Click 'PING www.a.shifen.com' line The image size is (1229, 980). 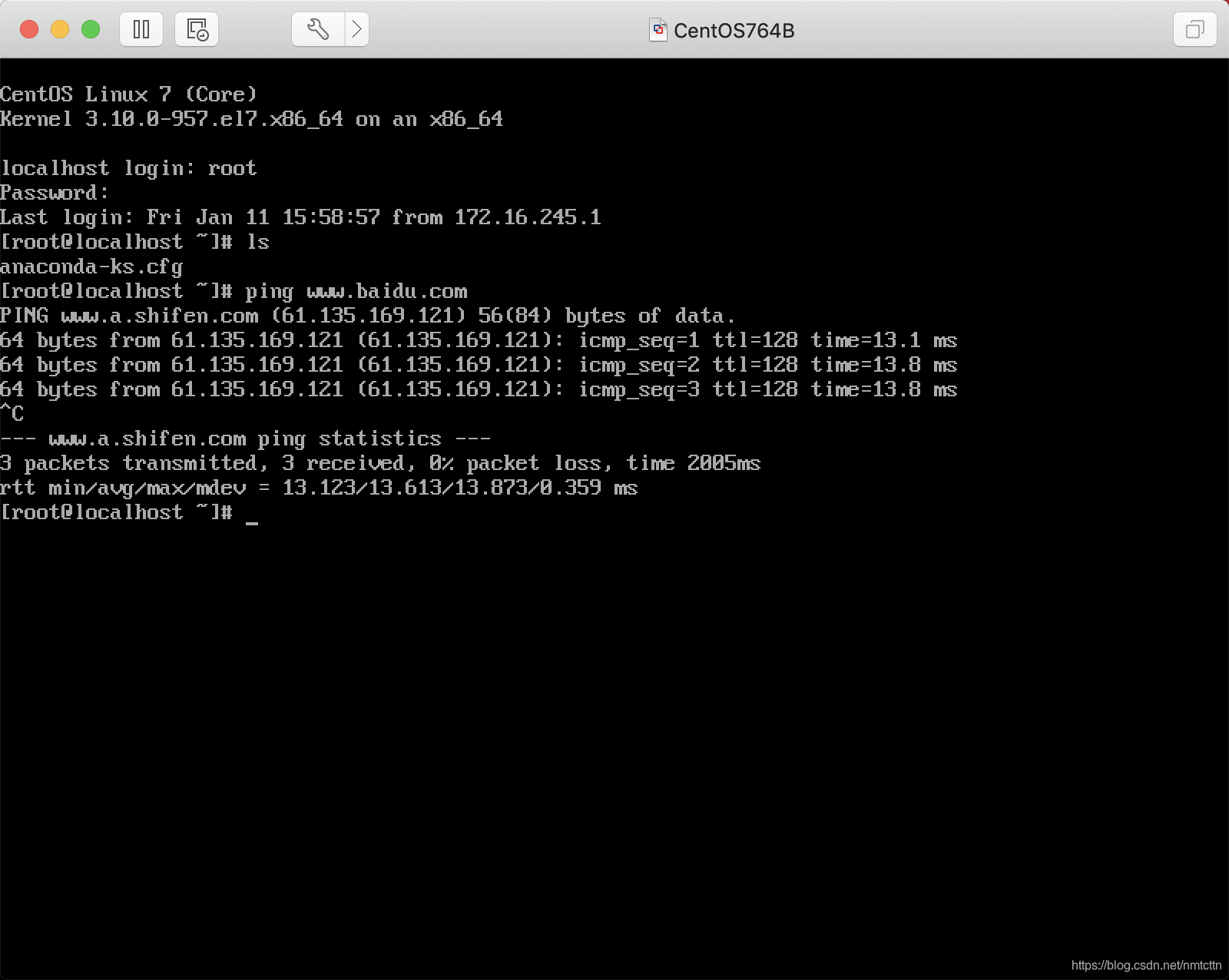tap(368, 316)
